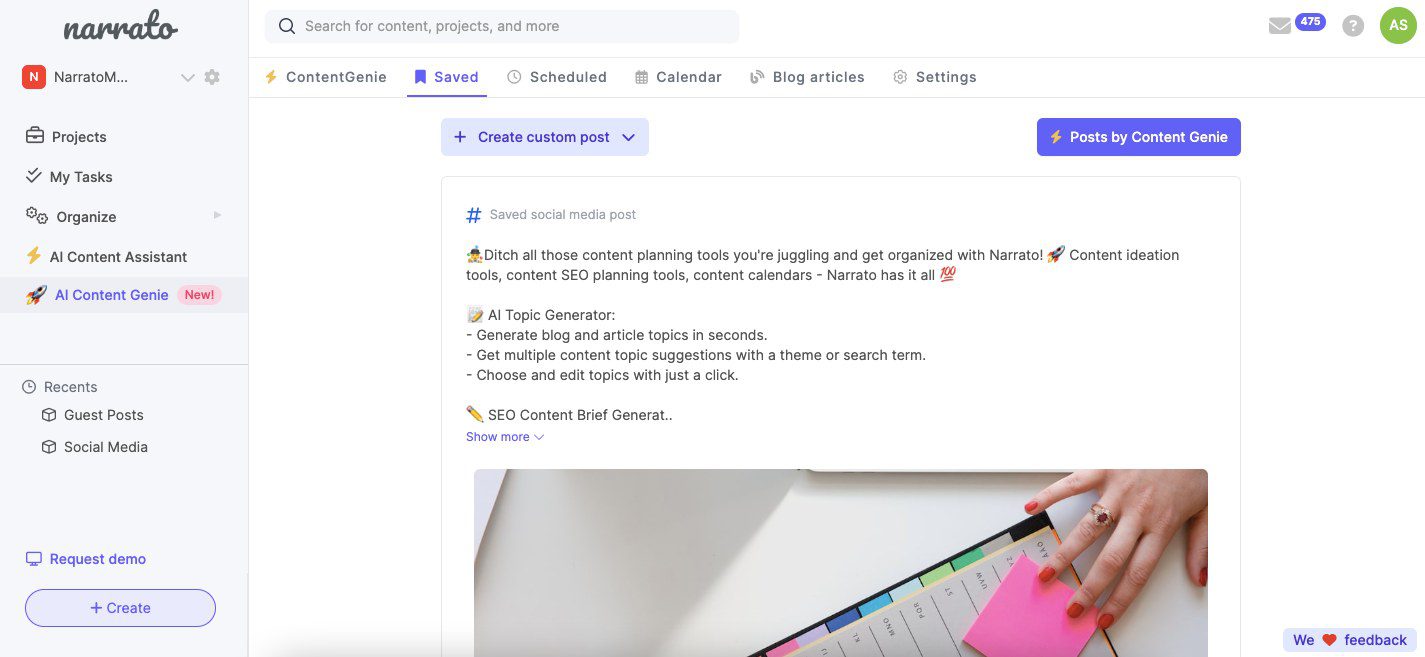Open the Blog articles tab
1425x657 pixels.
(807, 77)
